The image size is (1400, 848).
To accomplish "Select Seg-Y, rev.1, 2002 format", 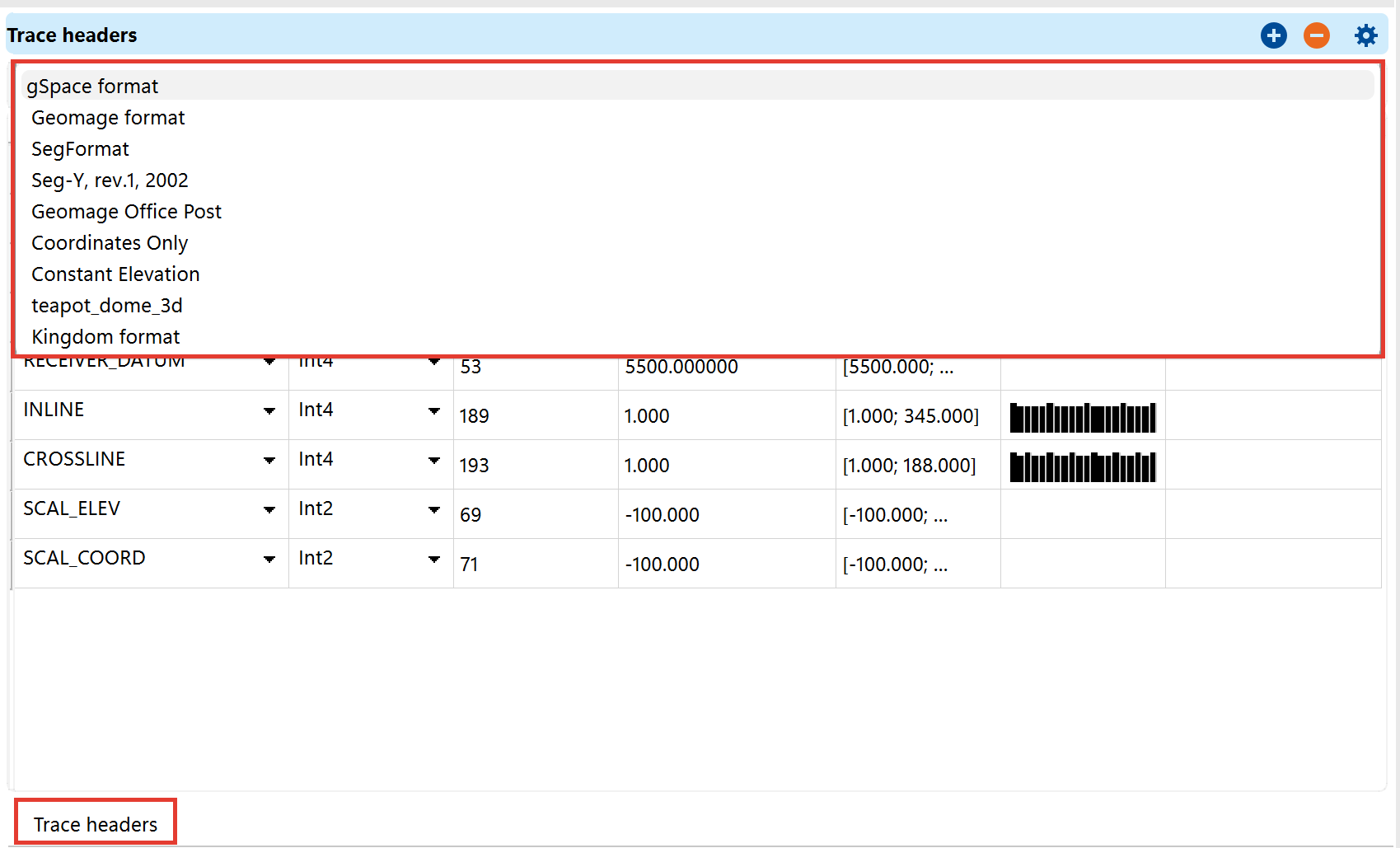I will 110,180.
